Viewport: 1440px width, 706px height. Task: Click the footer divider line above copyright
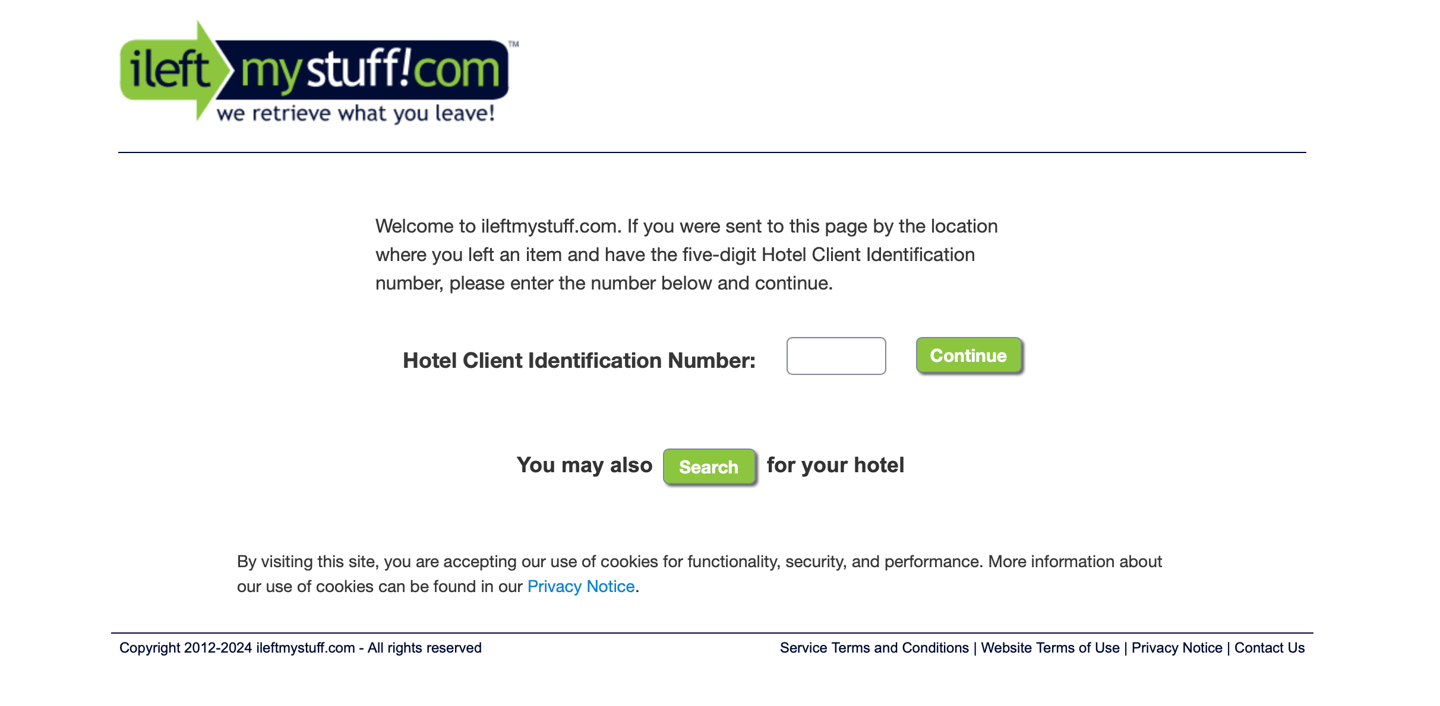(712, 631)
